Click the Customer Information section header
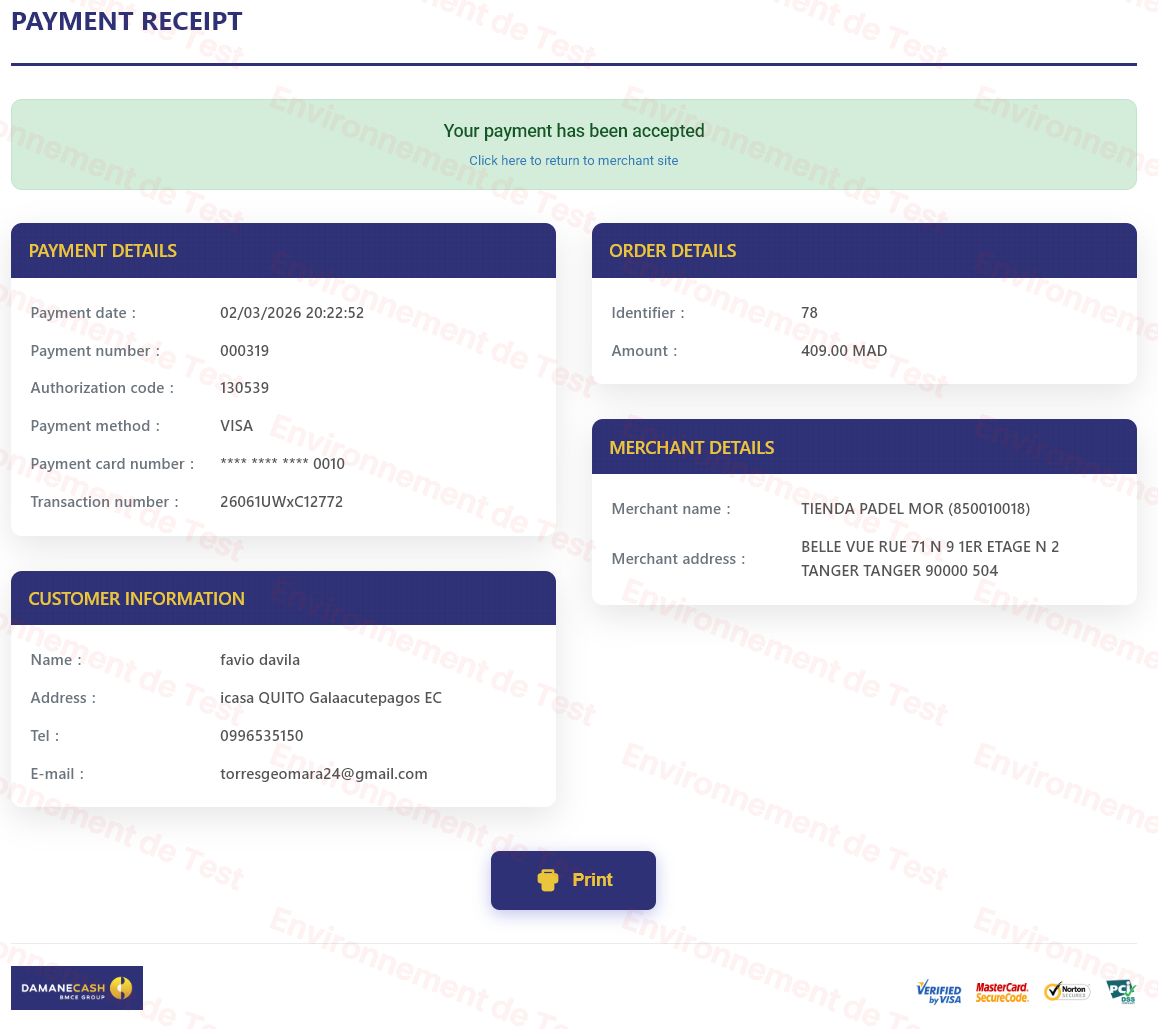The height and width of the screenshot is (1029, 1158). click(x=136, y=599)
